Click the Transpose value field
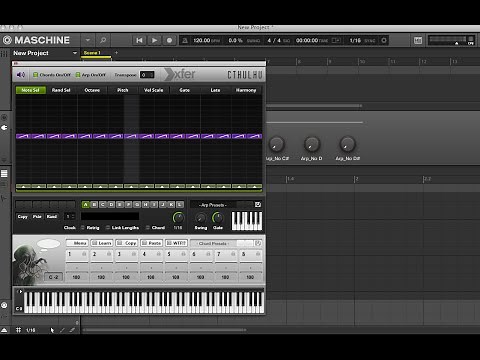 [147, 75]
